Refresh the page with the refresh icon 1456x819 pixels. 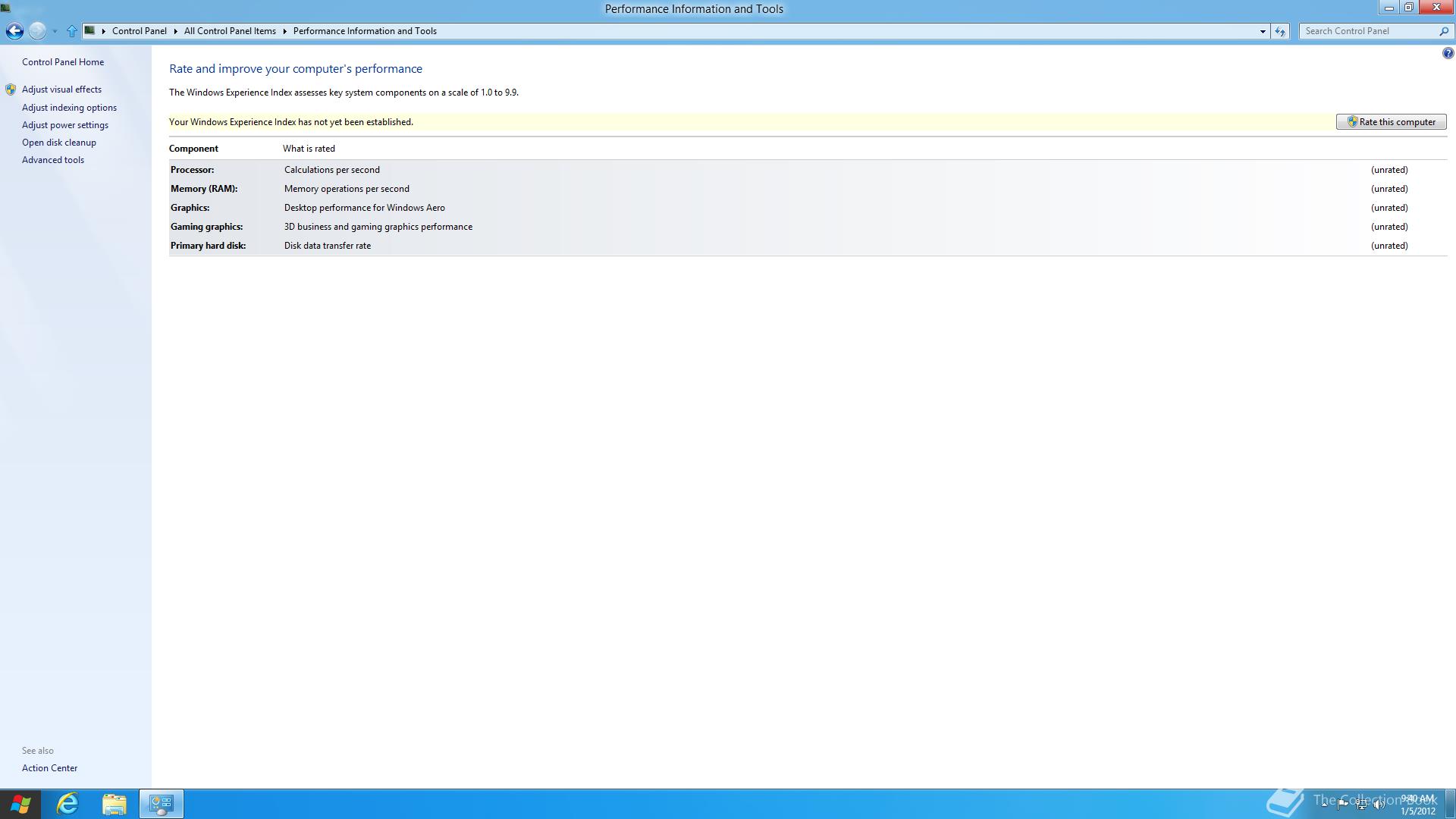coord(1280,31)
